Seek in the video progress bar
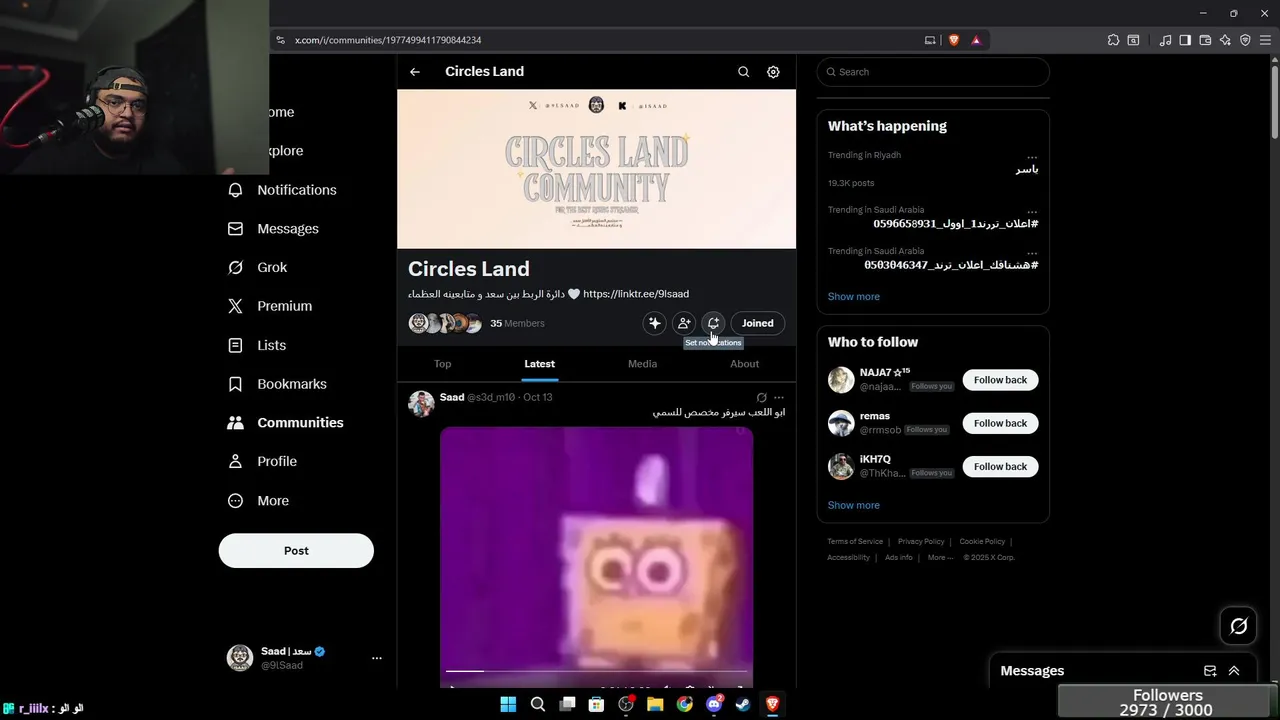Image resolution: width=1280 pixels, height=720 pixels. (596, 671)
